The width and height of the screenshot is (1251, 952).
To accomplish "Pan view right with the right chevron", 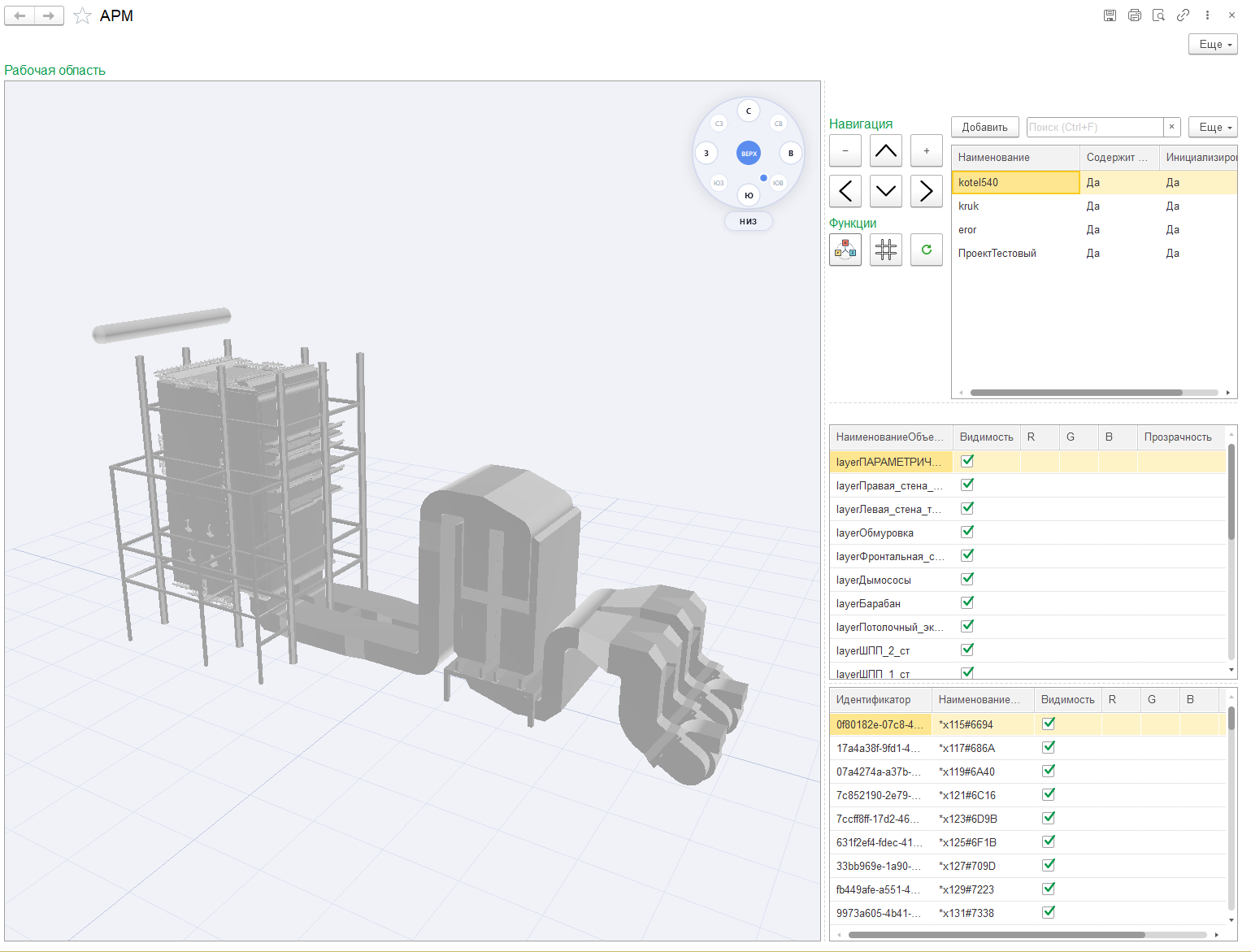I will pos(927,191).
